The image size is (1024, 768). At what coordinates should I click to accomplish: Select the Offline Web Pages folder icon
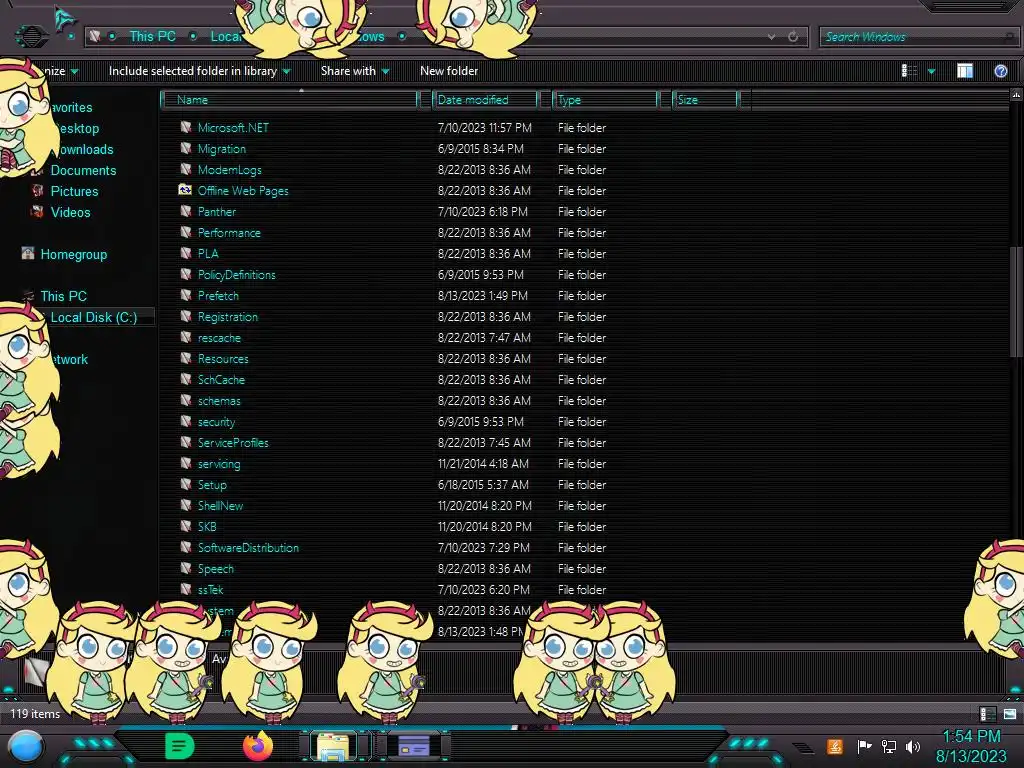[185, 190]
